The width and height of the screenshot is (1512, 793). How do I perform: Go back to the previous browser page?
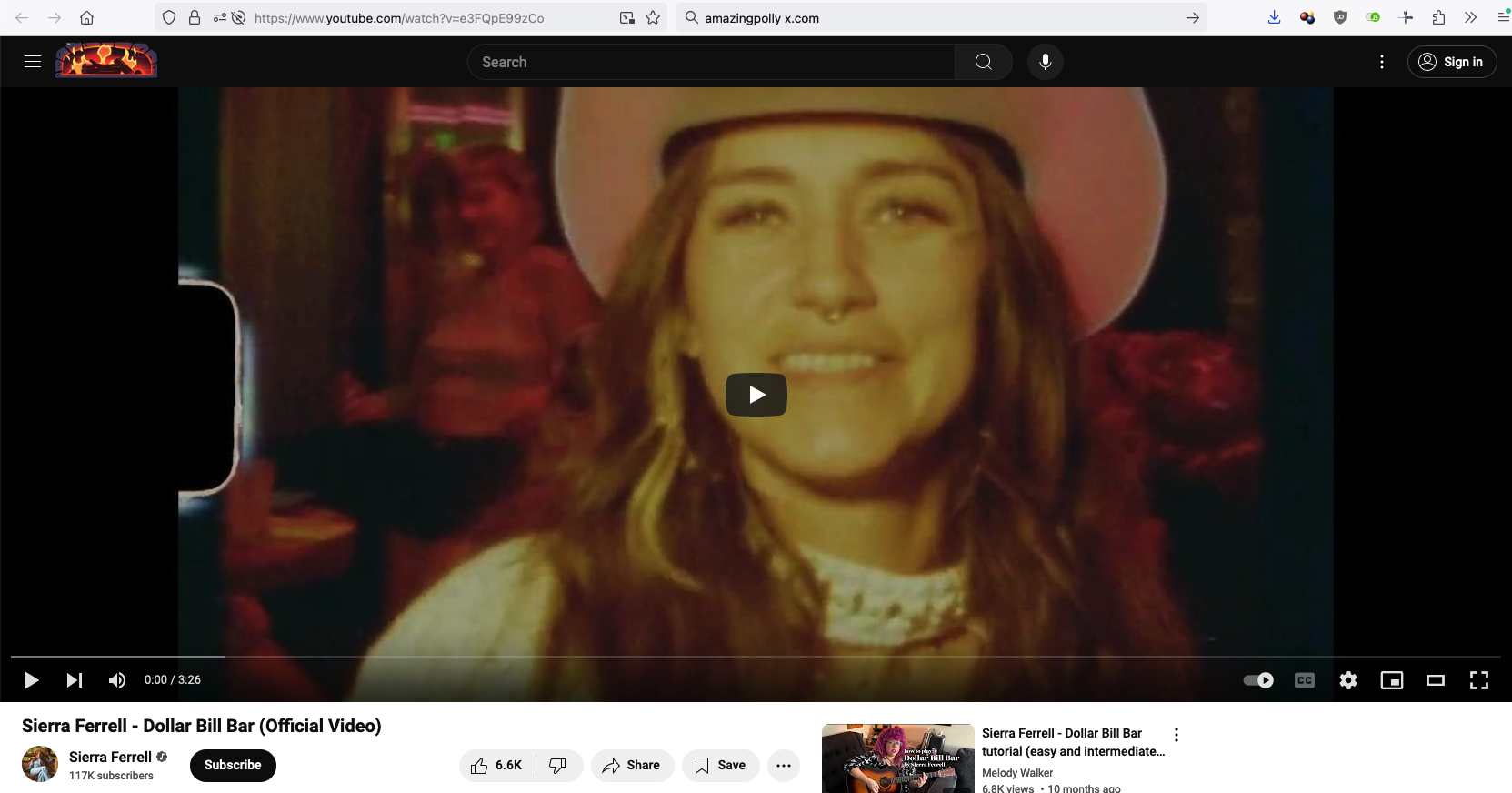point(22,17)
